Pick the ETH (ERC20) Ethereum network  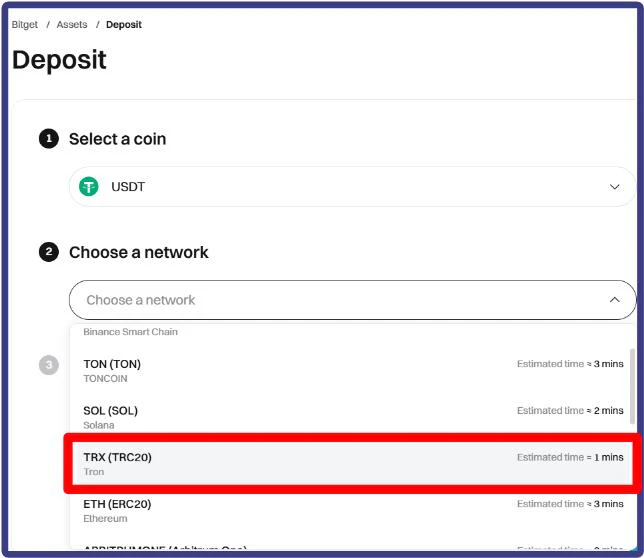tap(352, 511)
